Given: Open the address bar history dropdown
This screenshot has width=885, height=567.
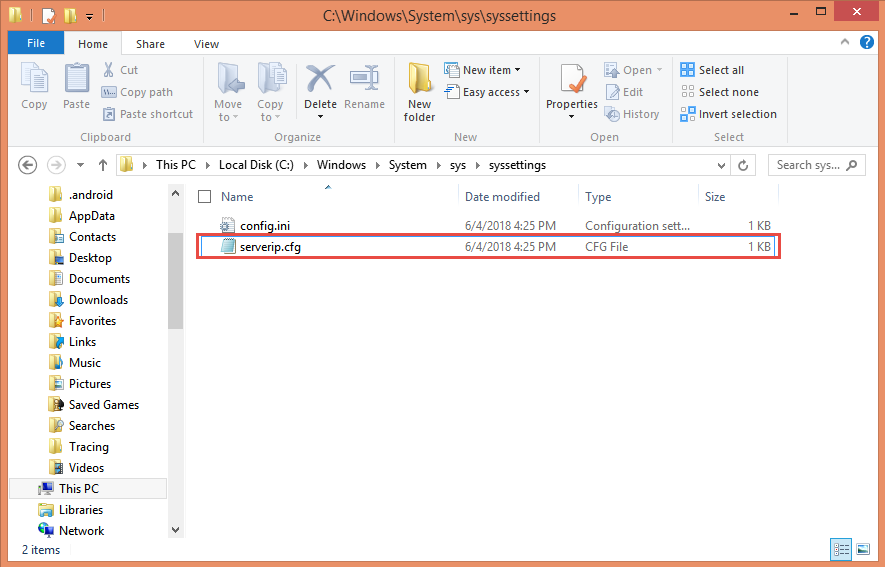Looking at the screenshot, I should [x=721, y=165].
